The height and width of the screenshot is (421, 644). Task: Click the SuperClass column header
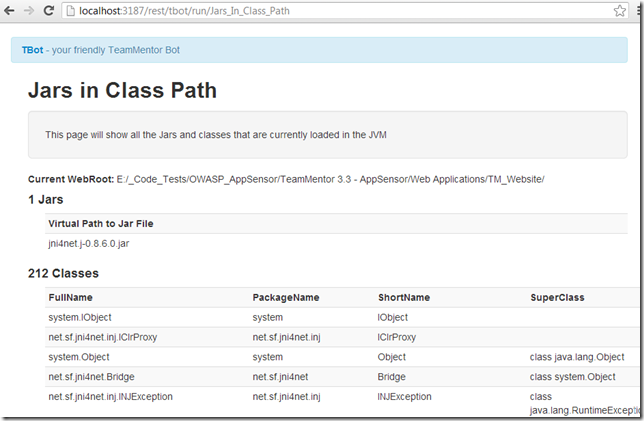coord(557,297)
